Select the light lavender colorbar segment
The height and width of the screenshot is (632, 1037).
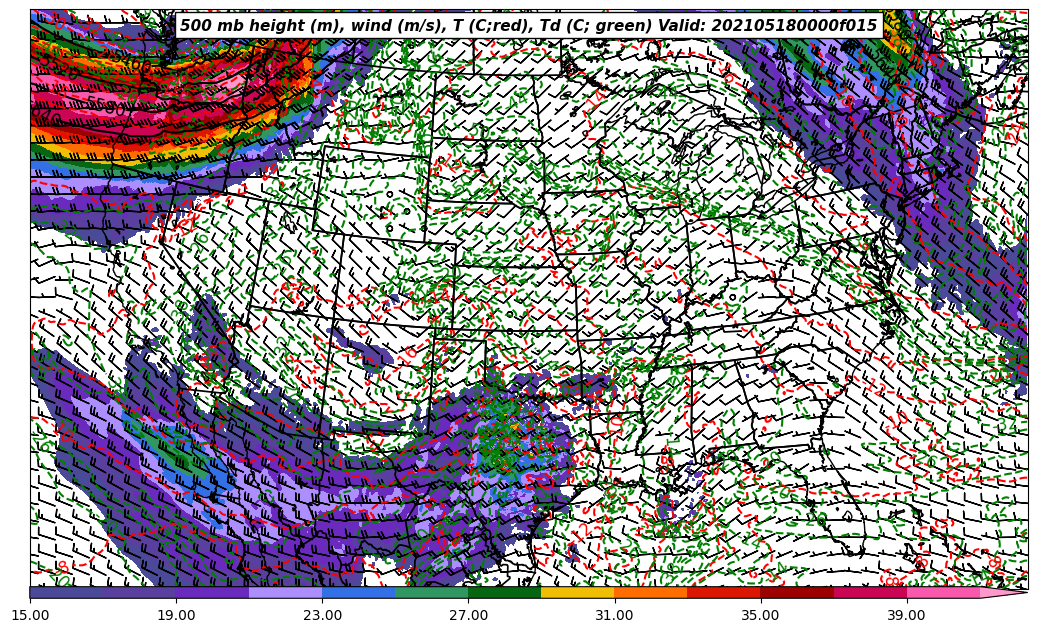[285, 592]
